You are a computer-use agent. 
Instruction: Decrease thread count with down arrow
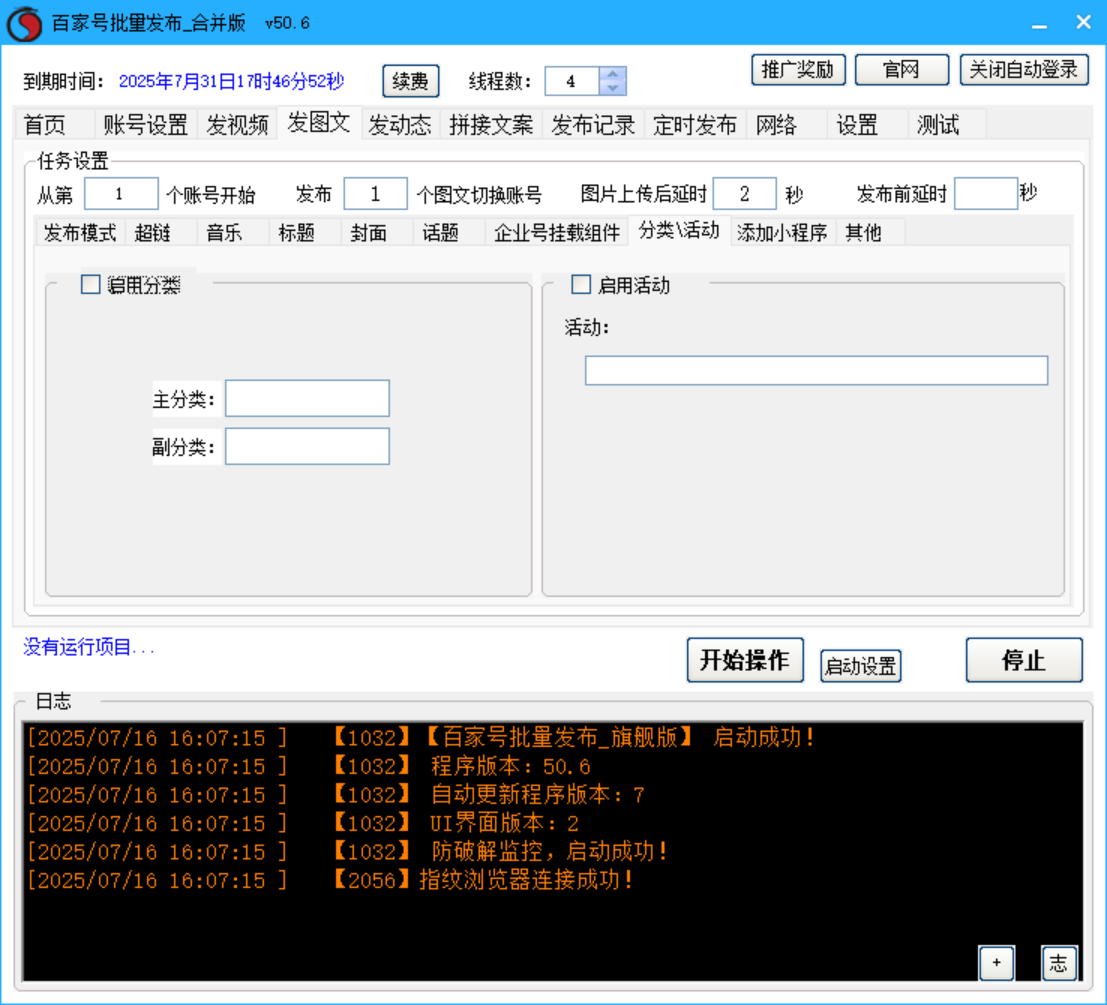[612, 88]
